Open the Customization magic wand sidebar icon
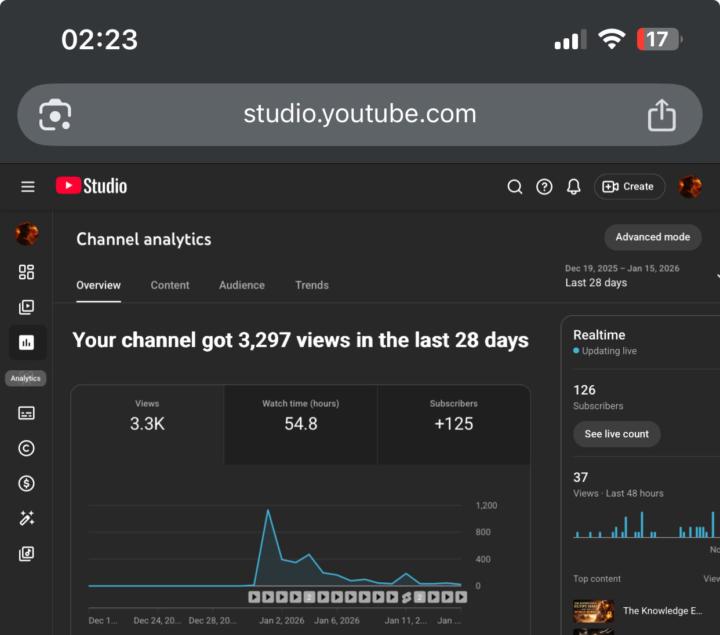This screenshot has height=635, width=720. point(26,518)
